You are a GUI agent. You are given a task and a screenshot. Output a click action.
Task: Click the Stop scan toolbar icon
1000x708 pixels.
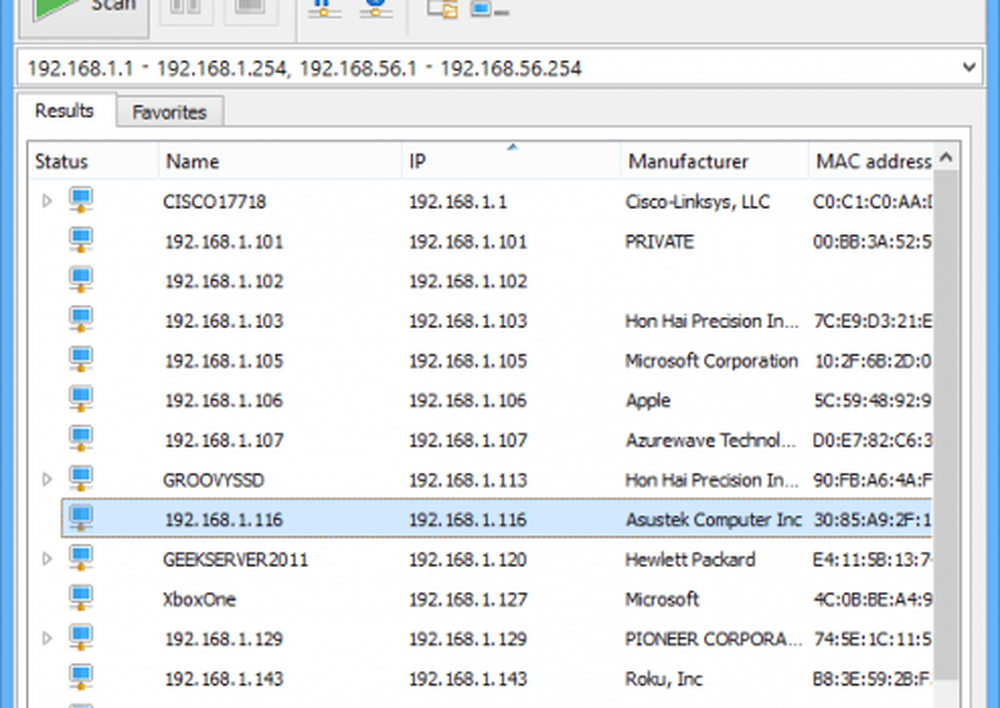244,11
